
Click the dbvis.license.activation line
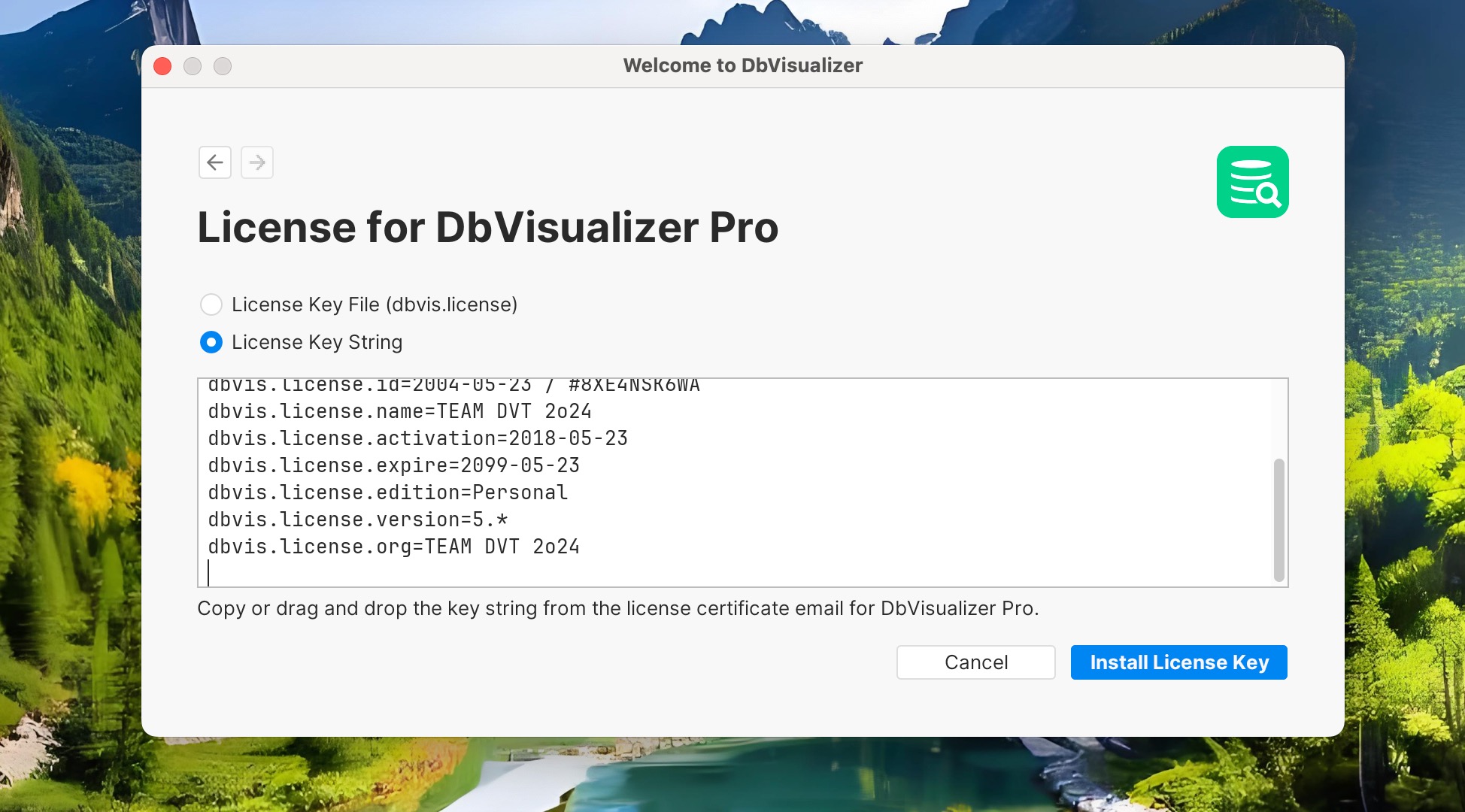click(417, 439)
